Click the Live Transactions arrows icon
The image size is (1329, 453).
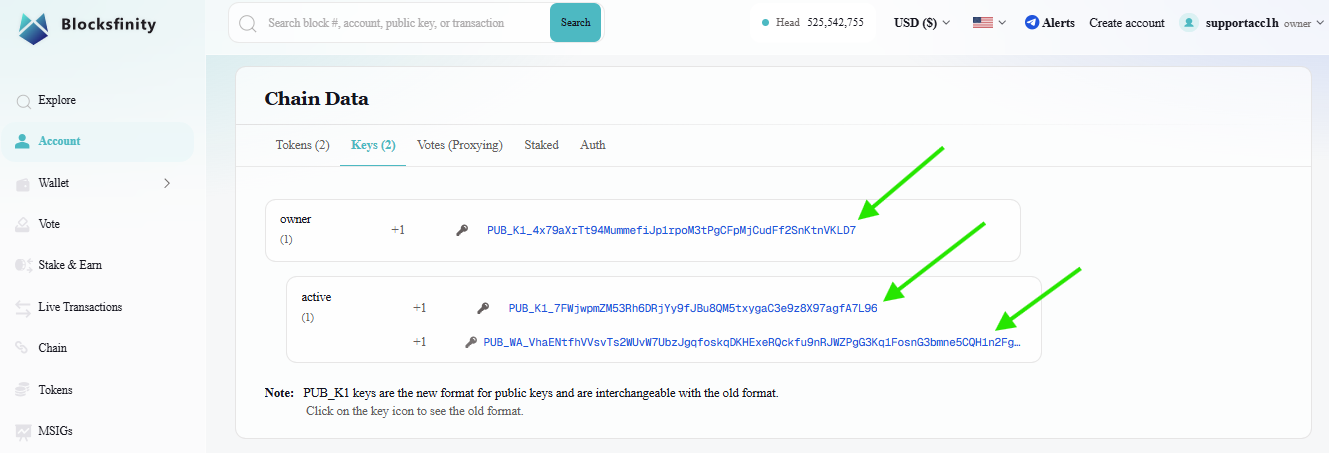click(x=22, y=308)
